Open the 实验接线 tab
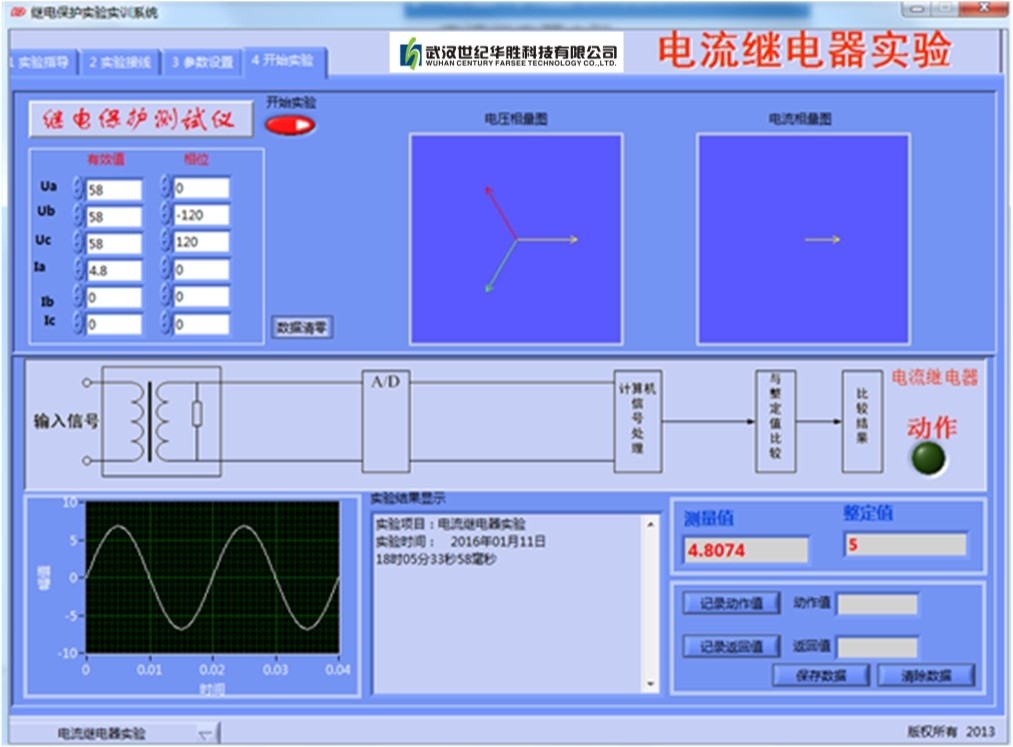This screenshot has width=1013, height=747. click(x=119, y=62)
